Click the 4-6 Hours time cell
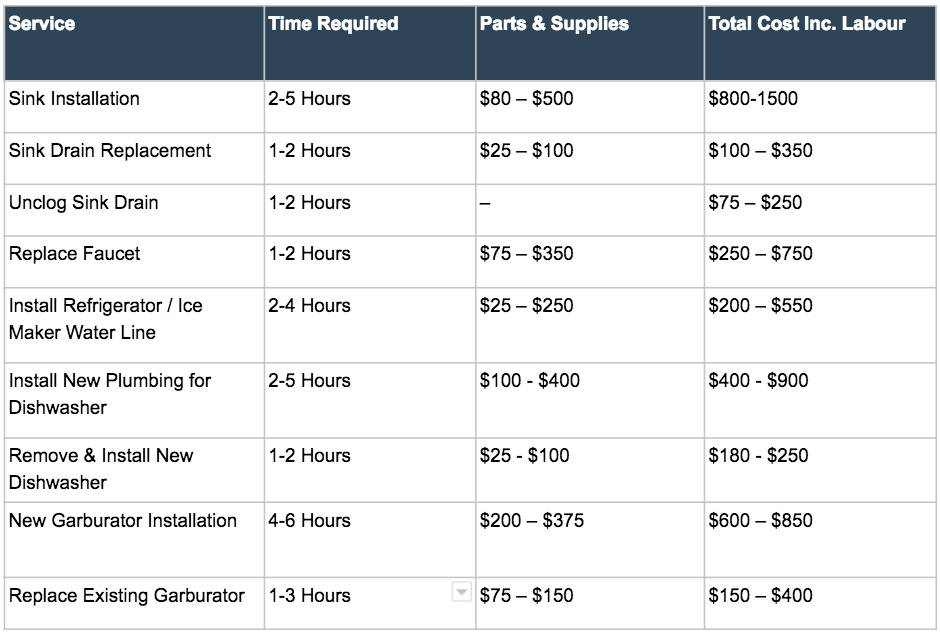The width and height of the screenshot is (940, 634). pyautogui.click(x=370, y=540)
